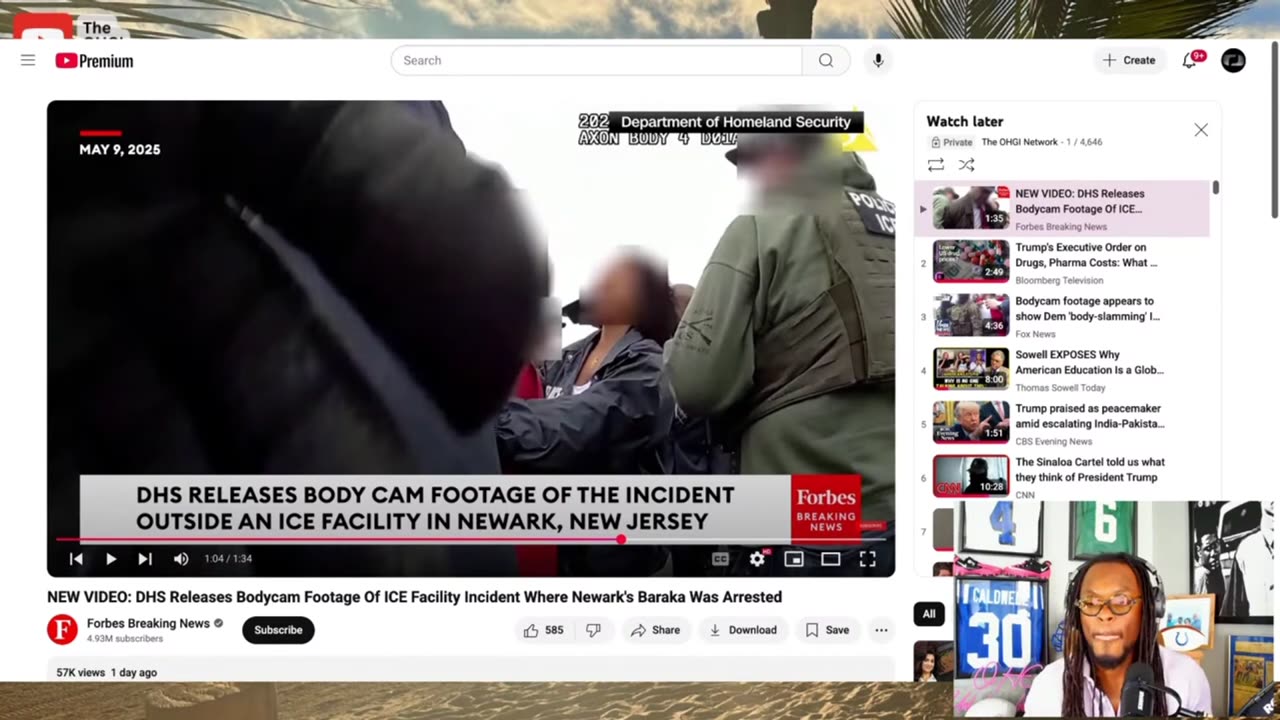Viewport: 1280px width, 720px height.
Task: Dislike the video
Action: (593, 630)
